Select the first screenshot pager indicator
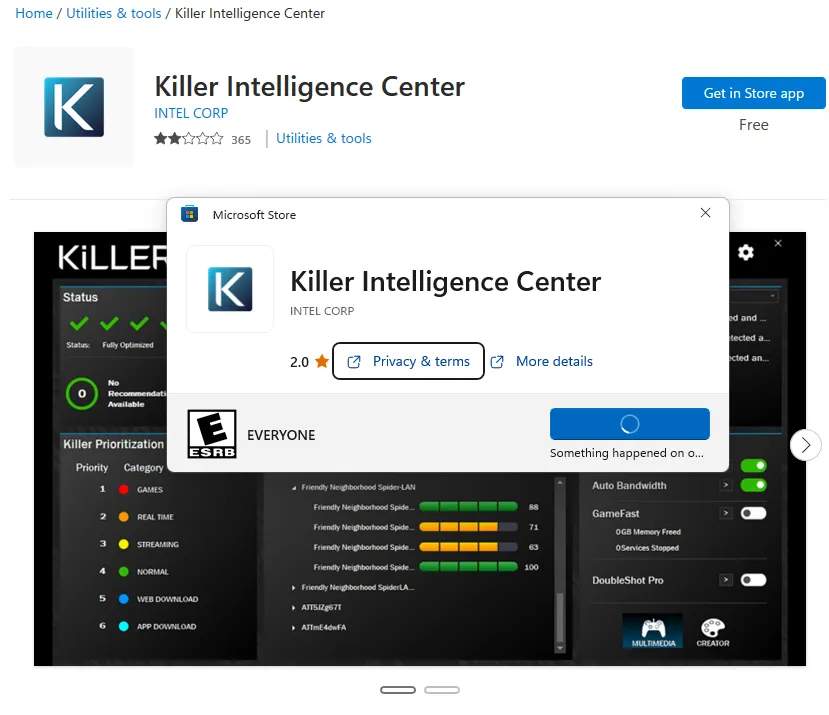The image size is (829, 715). click(x=398, y=690)
